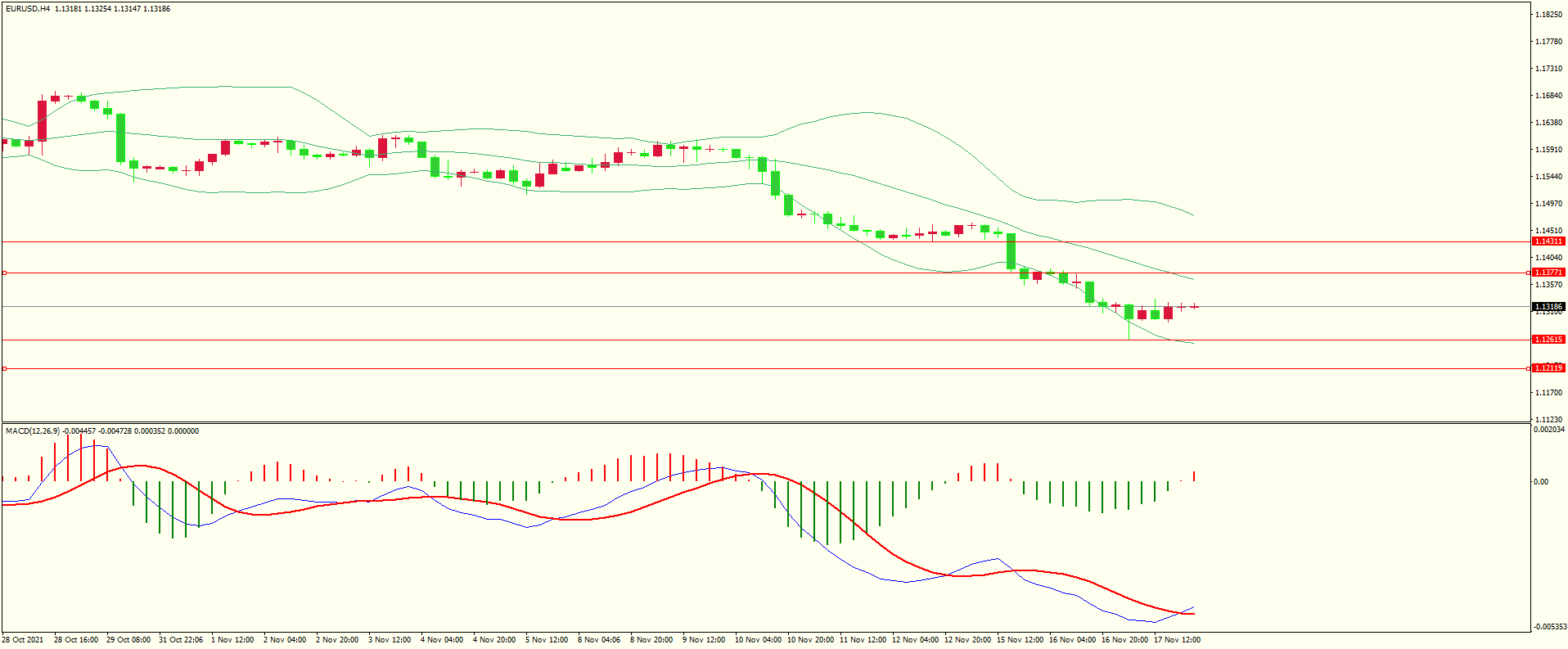
Task: Click the 1.13570 price scale label
Action: (1548, 285)
